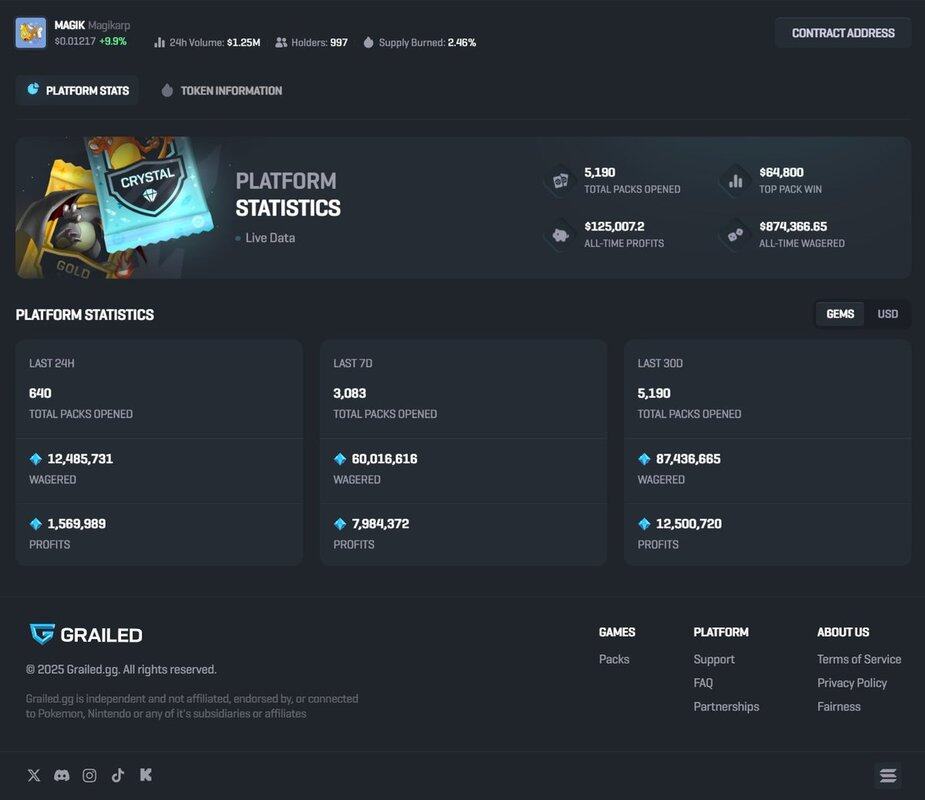Open the Terms of Service link

pyautogui.click(x=859, y=659)
